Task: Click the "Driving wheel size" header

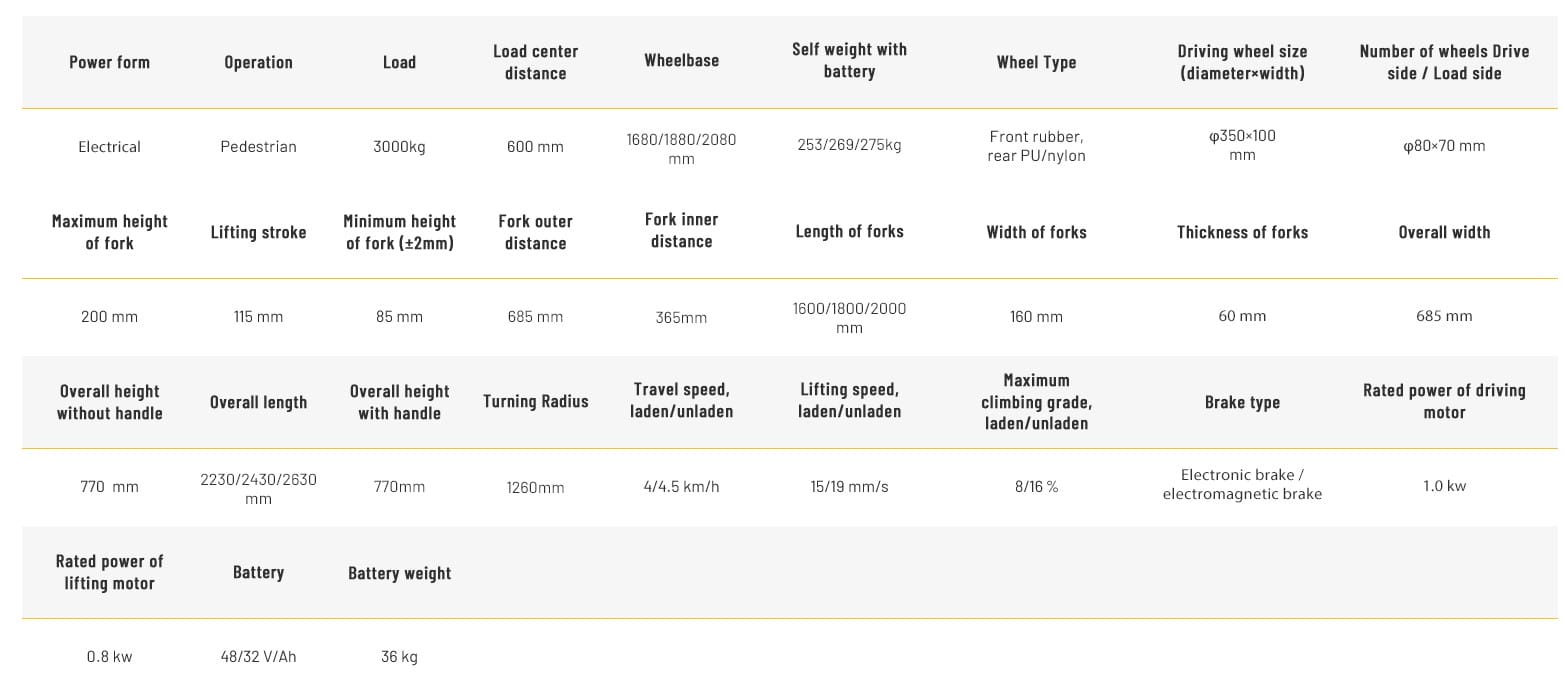Action: tap(1242, 62)
